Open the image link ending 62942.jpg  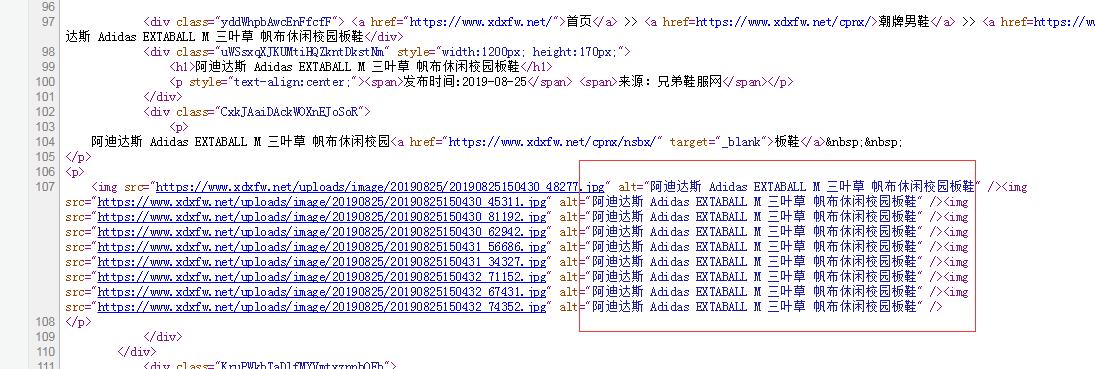tap(322, 232)
